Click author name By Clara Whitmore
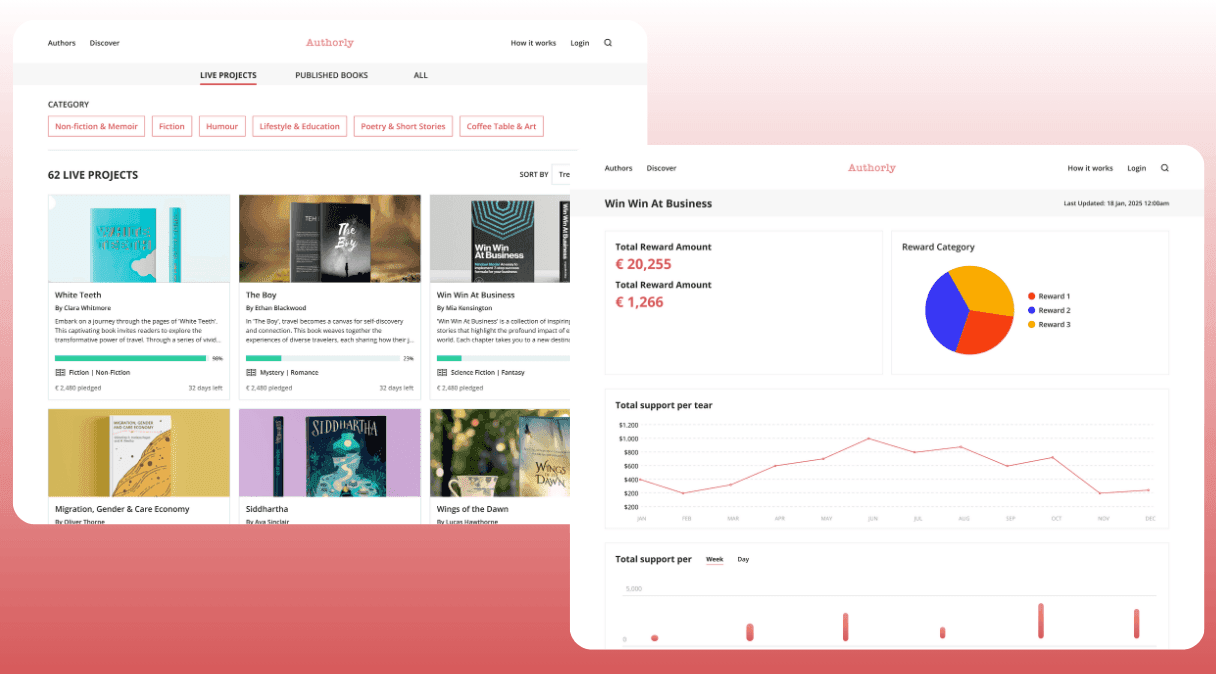Image resolution: width=1216 pixels, height=674 pixels. (x=83, y=308)
